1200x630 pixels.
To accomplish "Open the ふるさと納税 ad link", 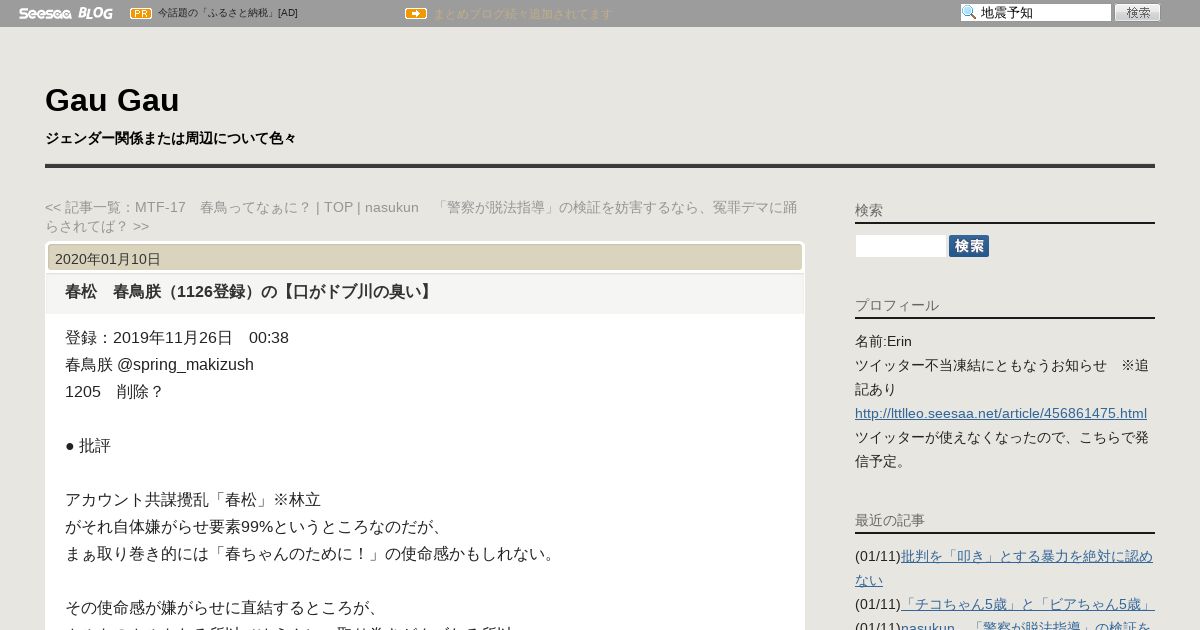I will pyautogui.click(x=228, y=13).
